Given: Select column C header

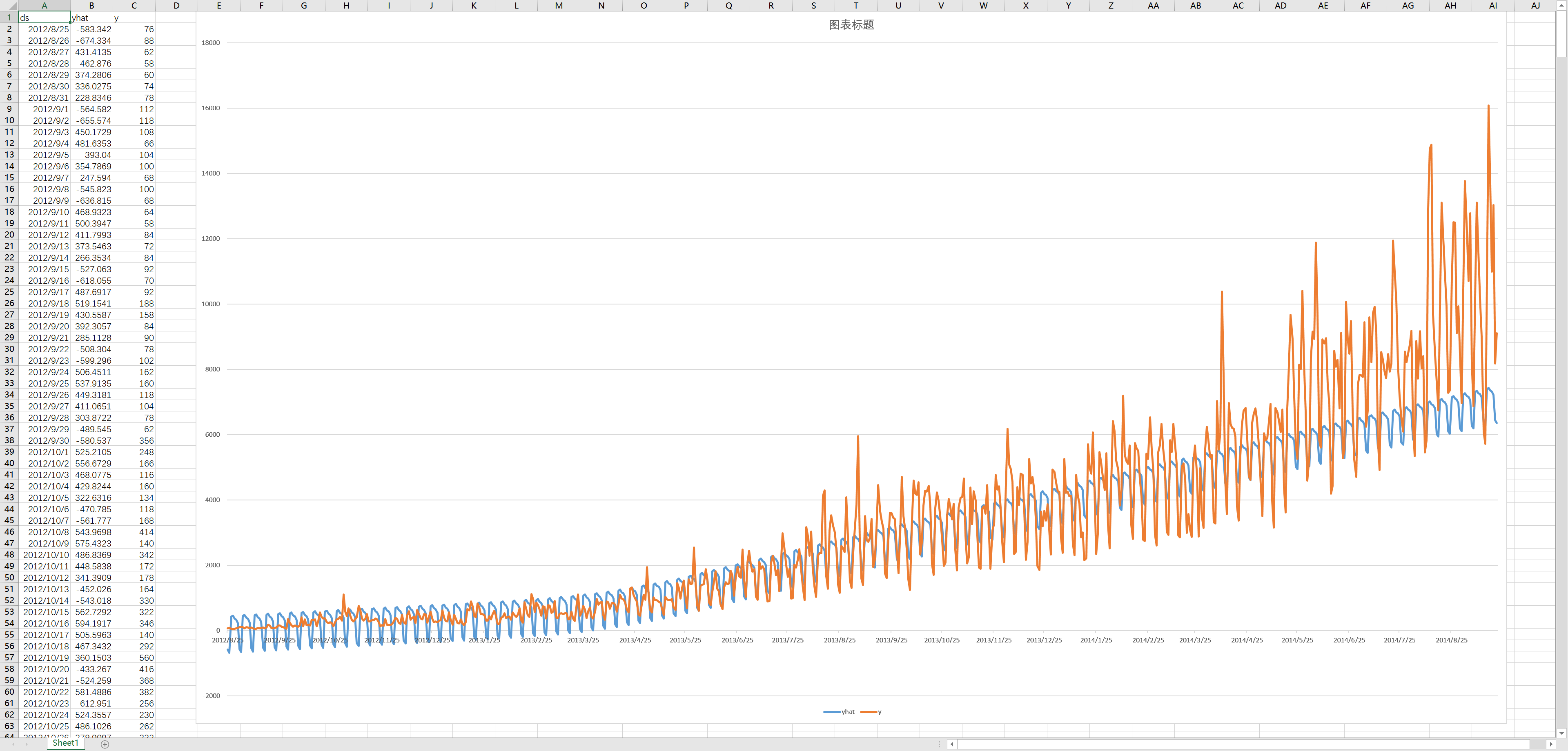Looking at the screenshot, I should click(134, 5).
